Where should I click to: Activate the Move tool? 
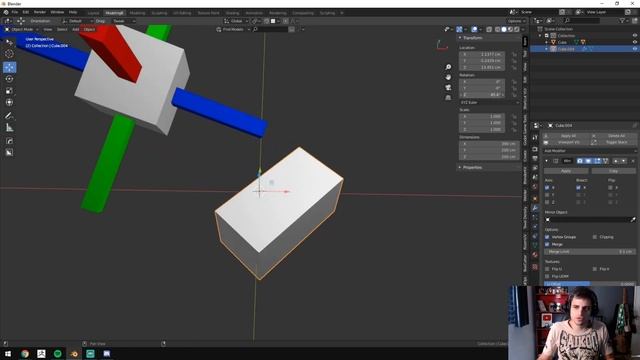(x=9, y=67)
